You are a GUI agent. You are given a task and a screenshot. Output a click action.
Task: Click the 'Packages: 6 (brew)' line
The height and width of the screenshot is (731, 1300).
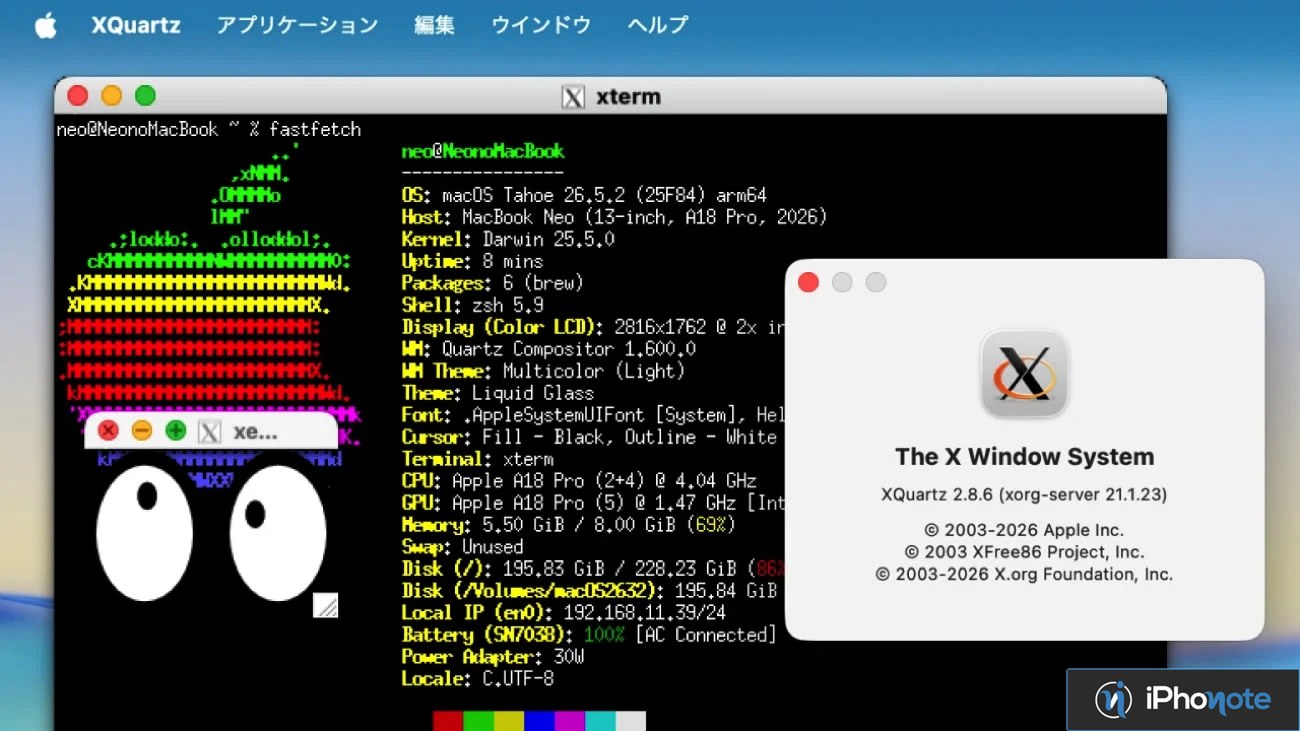click(493, 283)
